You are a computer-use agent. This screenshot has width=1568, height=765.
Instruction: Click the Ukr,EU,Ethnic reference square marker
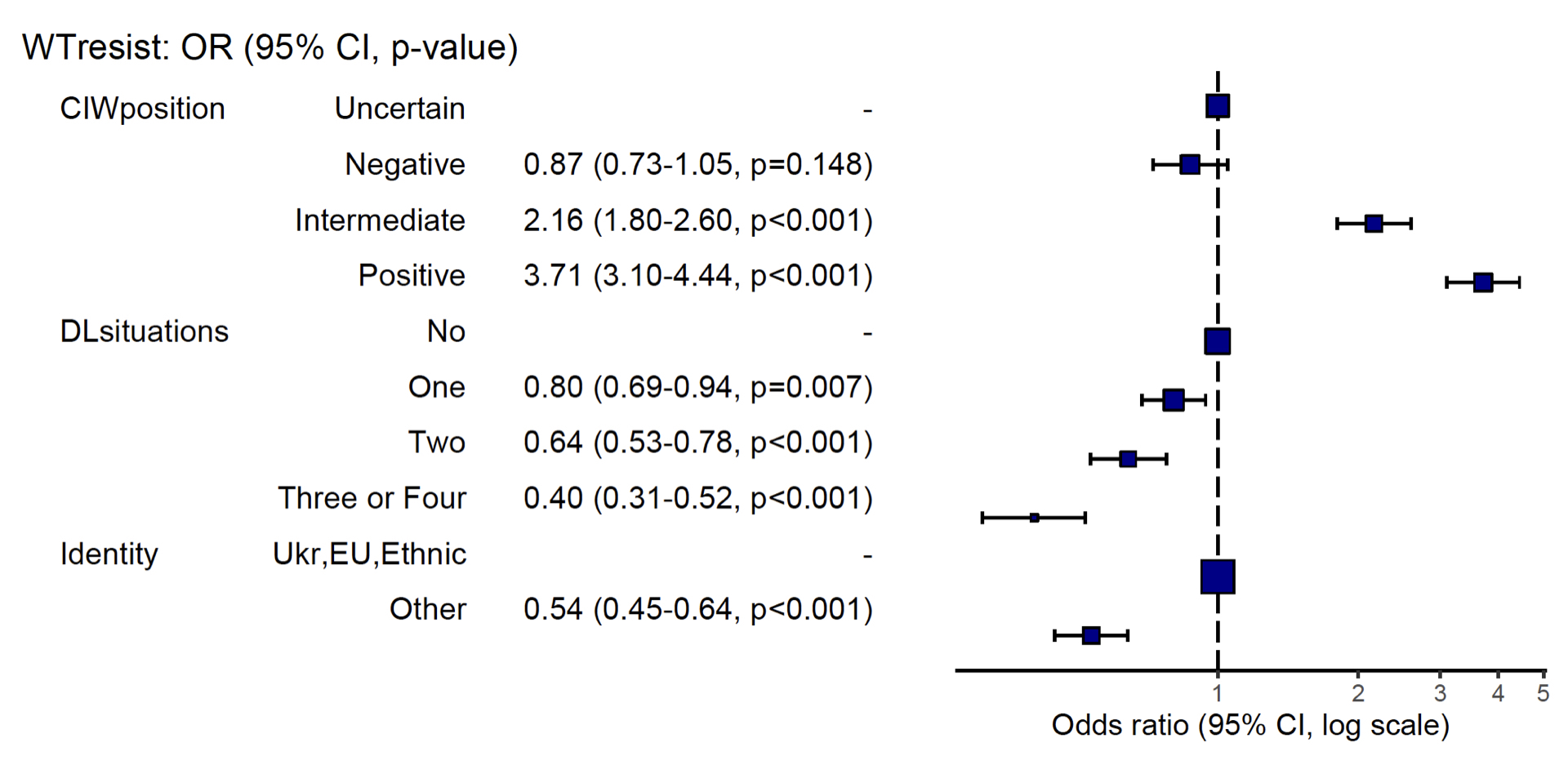click(x=1218, y=576)
